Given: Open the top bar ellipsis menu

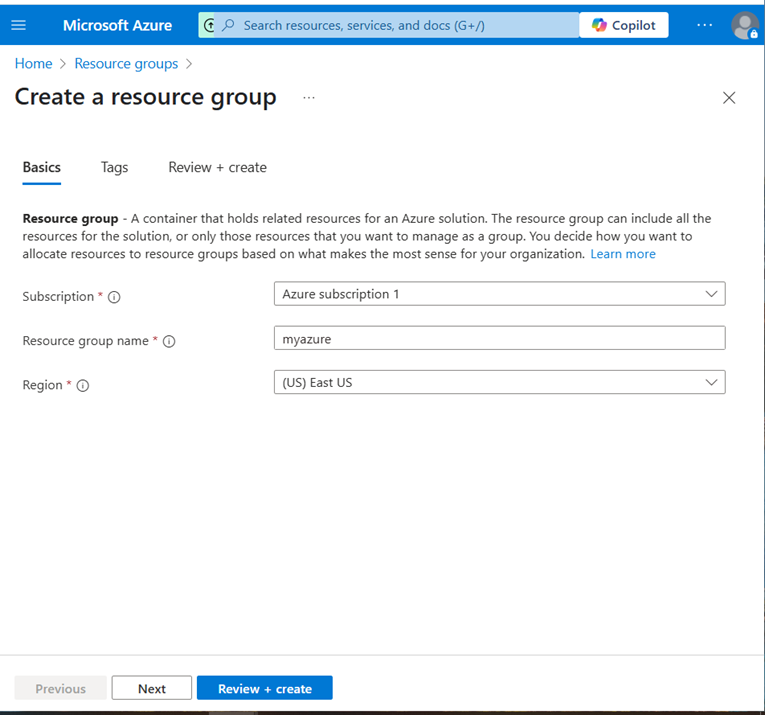Looking at the screenshot, I should point(704,25).
